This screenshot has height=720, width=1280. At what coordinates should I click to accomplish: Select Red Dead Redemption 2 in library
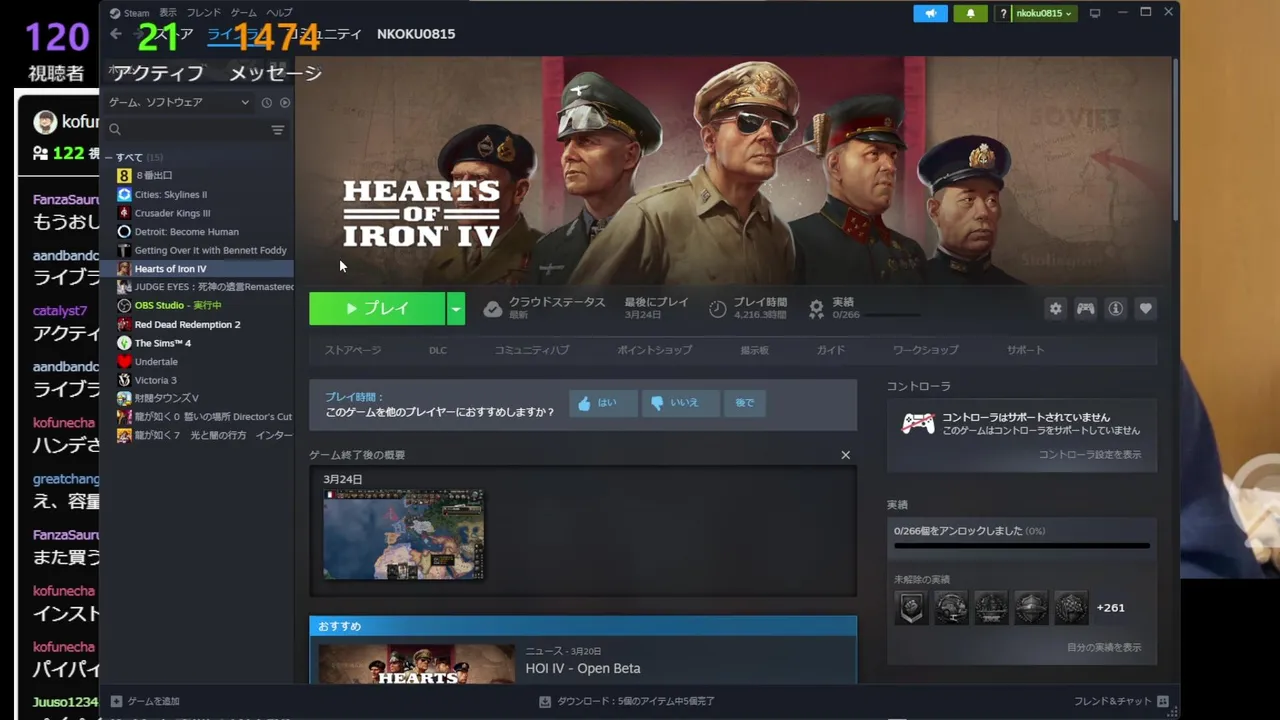[x=198, y=324]
